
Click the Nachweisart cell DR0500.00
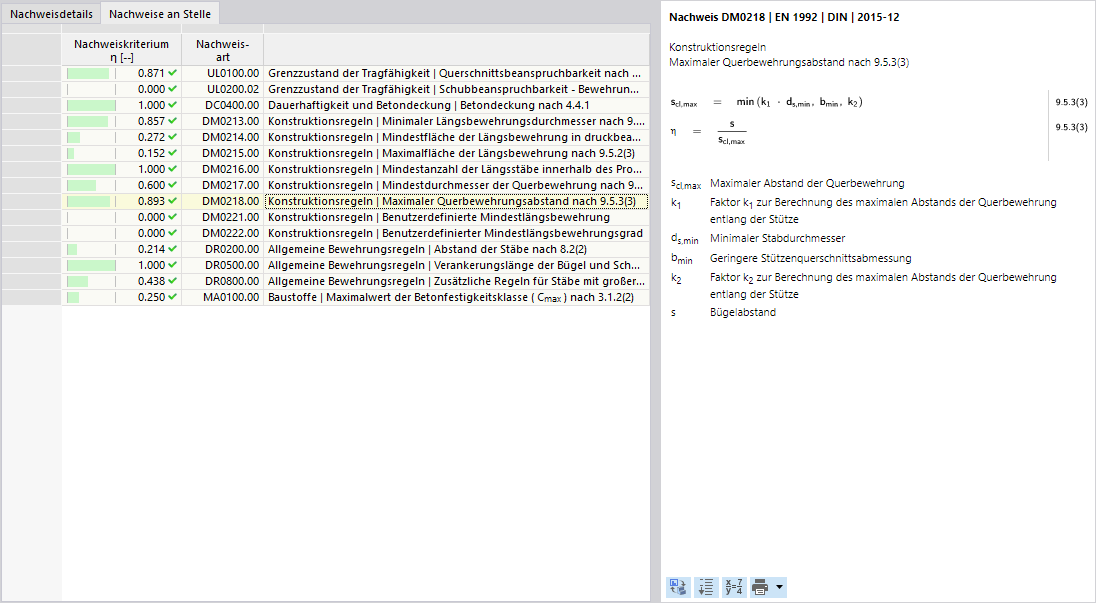pyautogui.click(x=222, y=266)
